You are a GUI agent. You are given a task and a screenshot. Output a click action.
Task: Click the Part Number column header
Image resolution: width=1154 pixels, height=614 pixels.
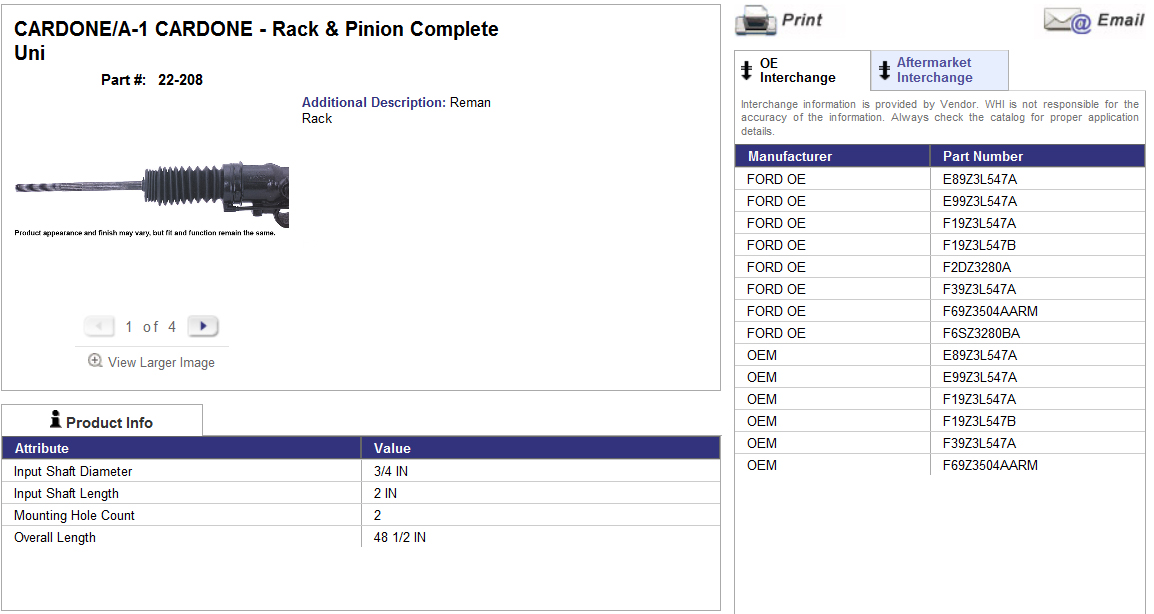coord(983,156)
